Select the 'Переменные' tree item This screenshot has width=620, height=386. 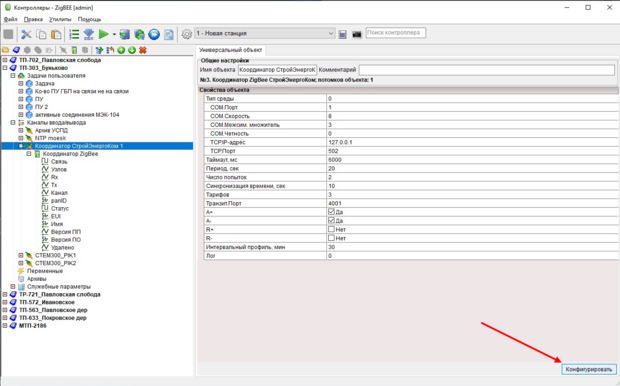click(x=45, y=271)
